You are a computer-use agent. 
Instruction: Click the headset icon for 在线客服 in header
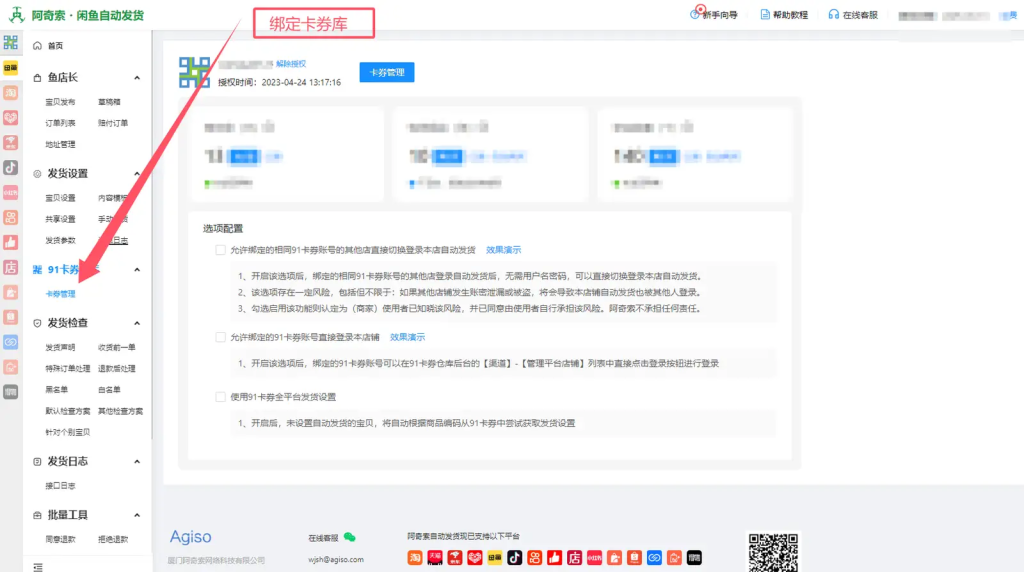coord(833,14)
